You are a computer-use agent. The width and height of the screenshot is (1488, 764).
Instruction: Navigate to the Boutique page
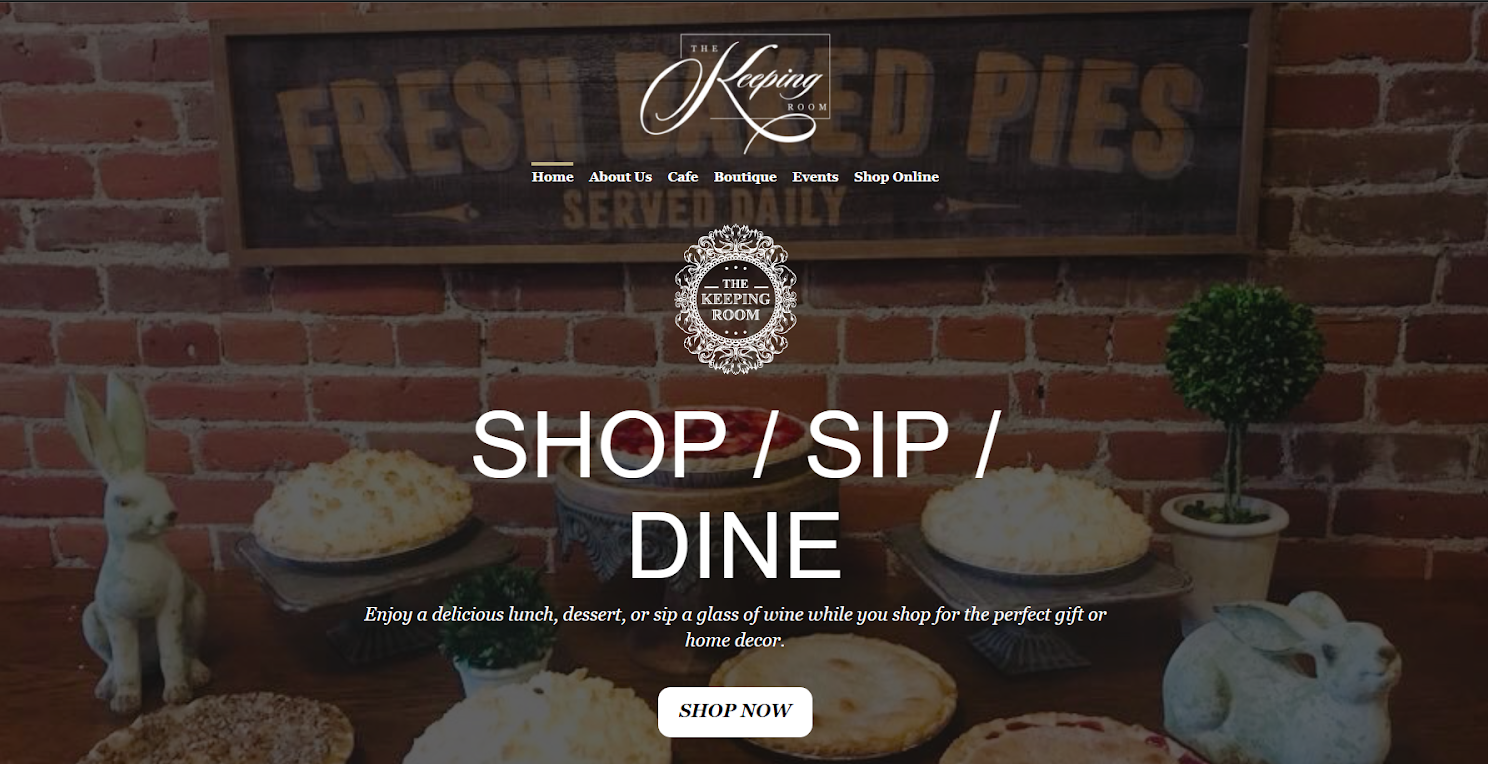tap(745, 177)
